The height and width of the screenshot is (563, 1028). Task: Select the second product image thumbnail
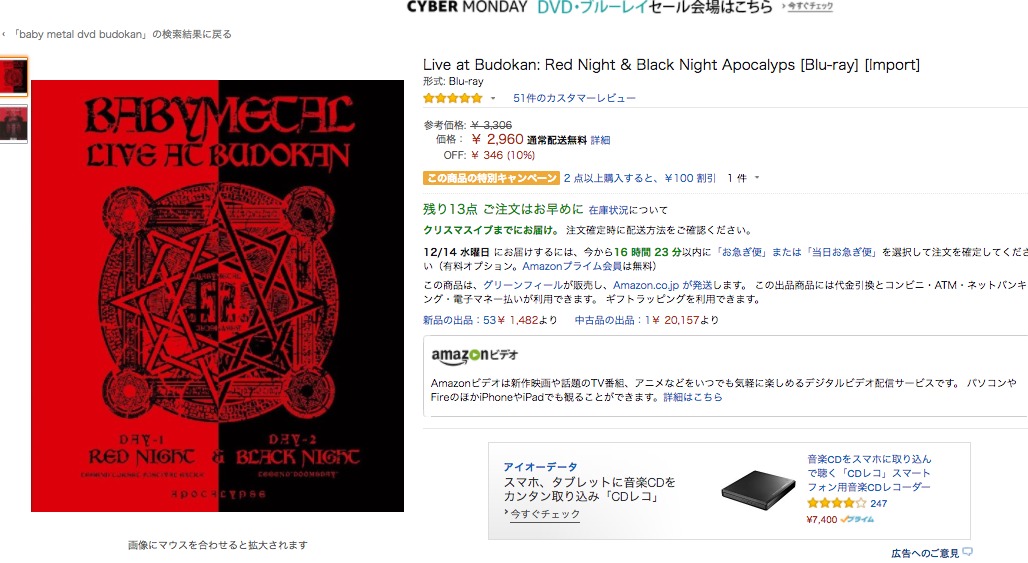(13, 123)
